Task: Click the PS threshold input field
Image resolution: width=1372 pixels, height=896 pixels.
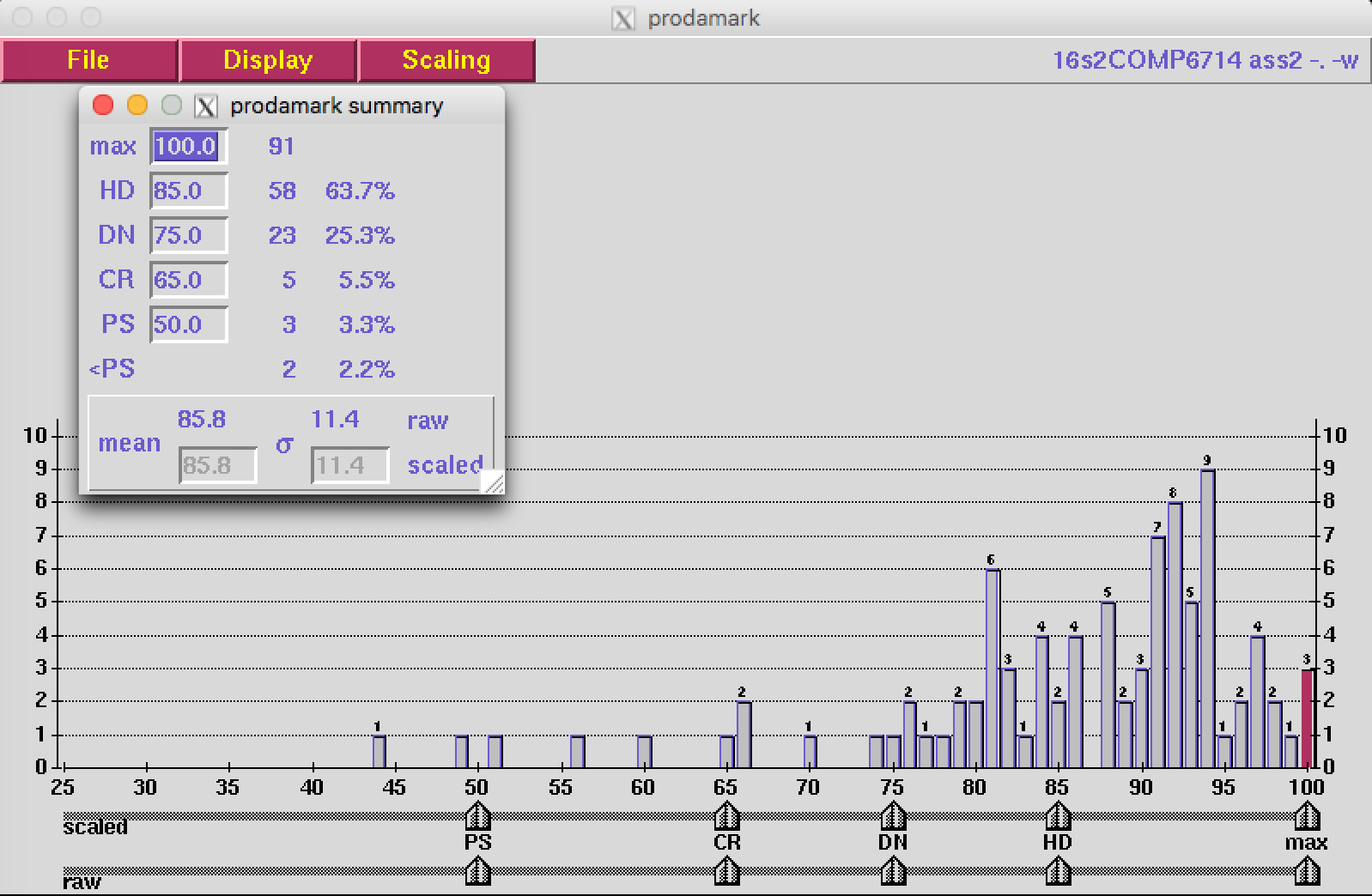Action: click(189, 325)
